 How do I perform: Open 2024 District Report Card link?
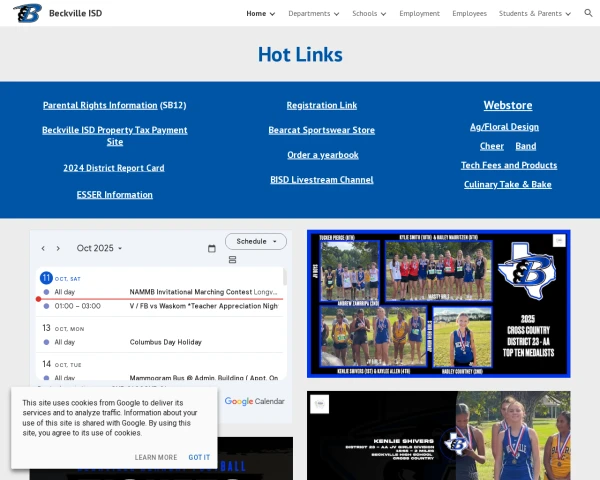[x=114, y=168]
